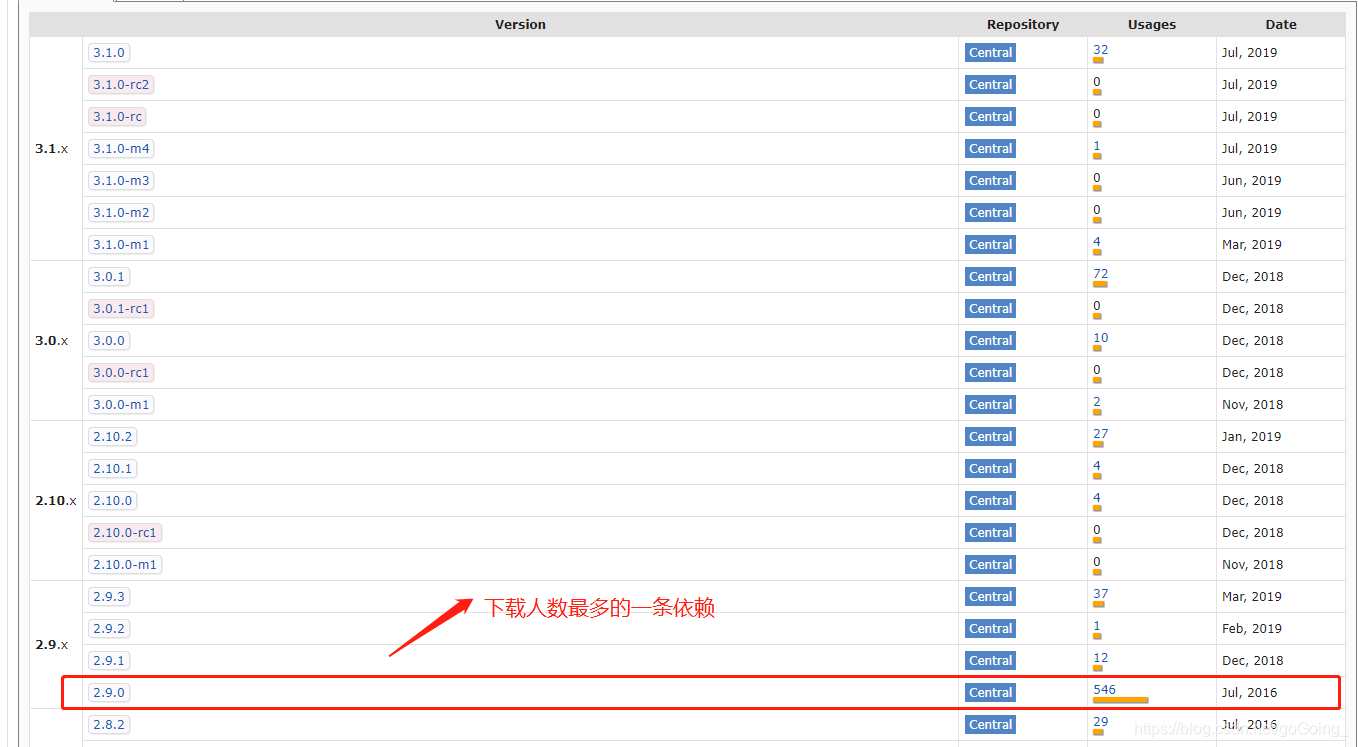This screenshot has height=747, width=1358.
Task: Open usages count 2 for 3.0.0-m1
Action: pos(1097,402)
